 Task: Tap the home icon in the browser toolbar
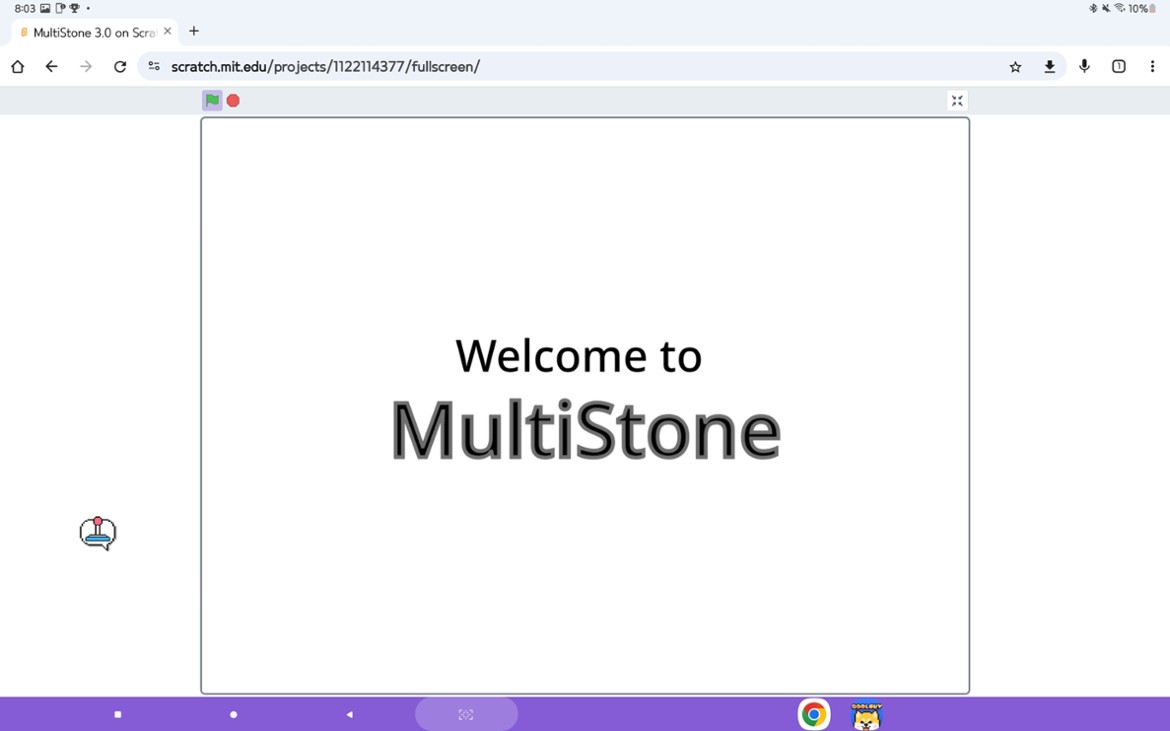tap(17, 66)
